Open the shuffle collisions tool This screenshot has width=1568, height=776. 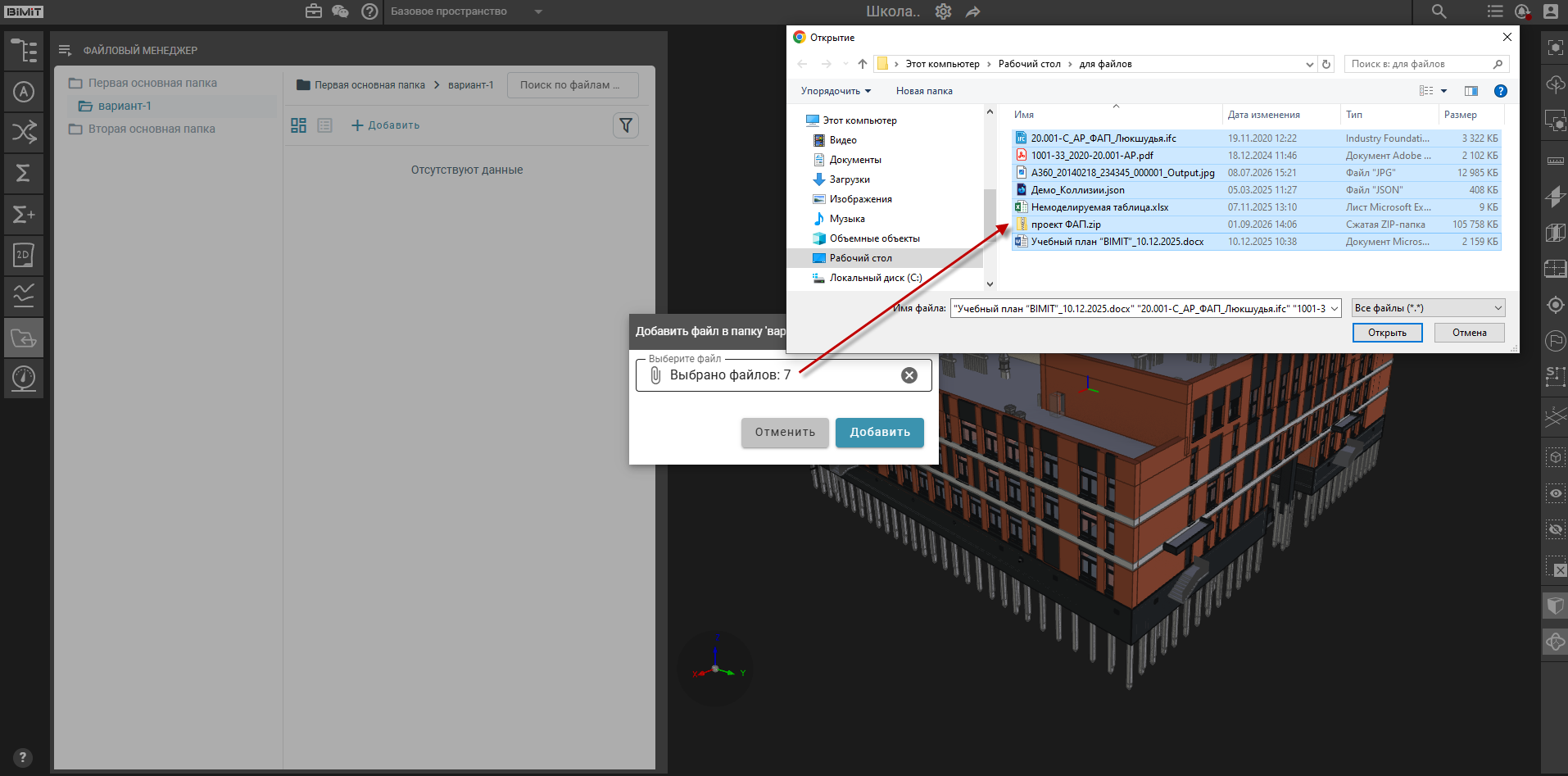pos(24,132)
